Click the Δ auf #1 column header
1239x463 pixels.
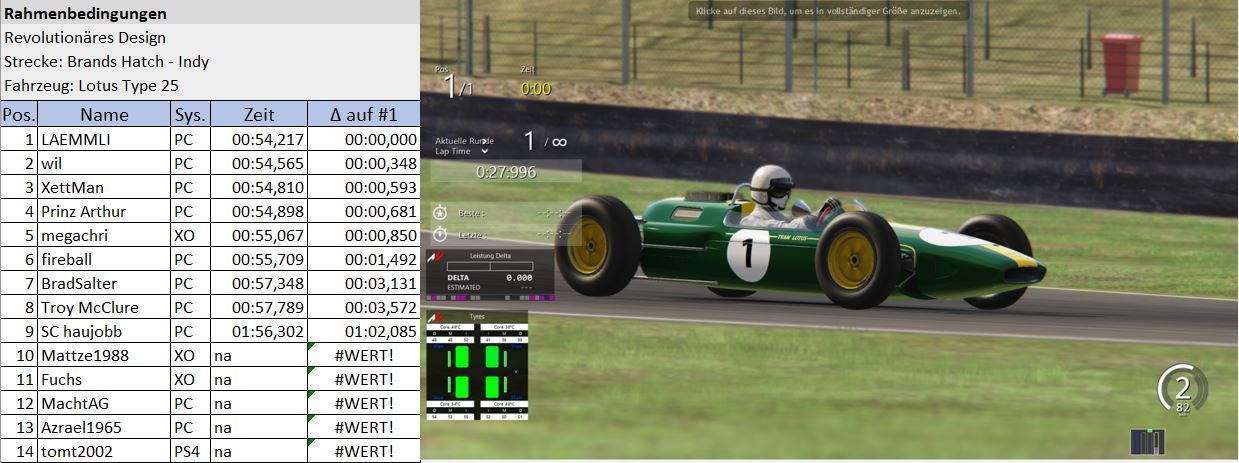tap(364, 114)
